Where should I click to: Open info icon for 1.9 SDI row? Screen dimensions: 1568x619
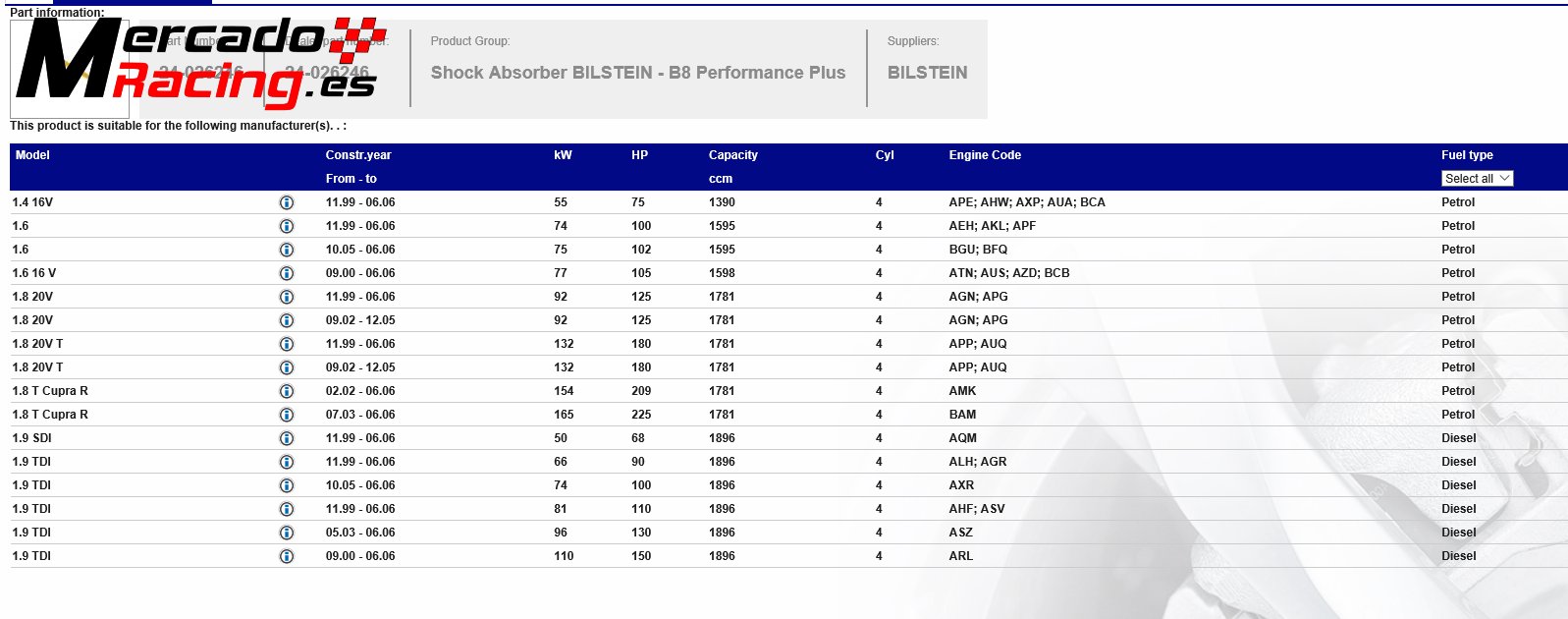[x=287, y=438]
